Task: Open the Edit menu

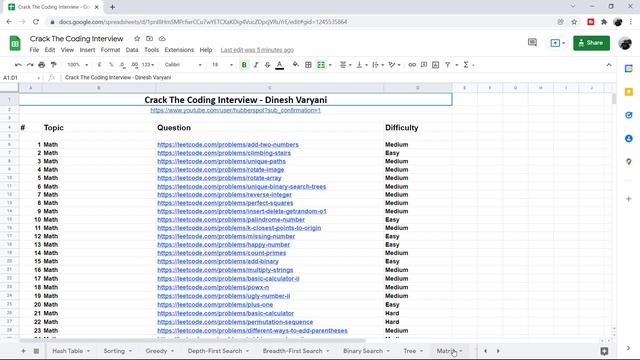Action: [50, 50]
